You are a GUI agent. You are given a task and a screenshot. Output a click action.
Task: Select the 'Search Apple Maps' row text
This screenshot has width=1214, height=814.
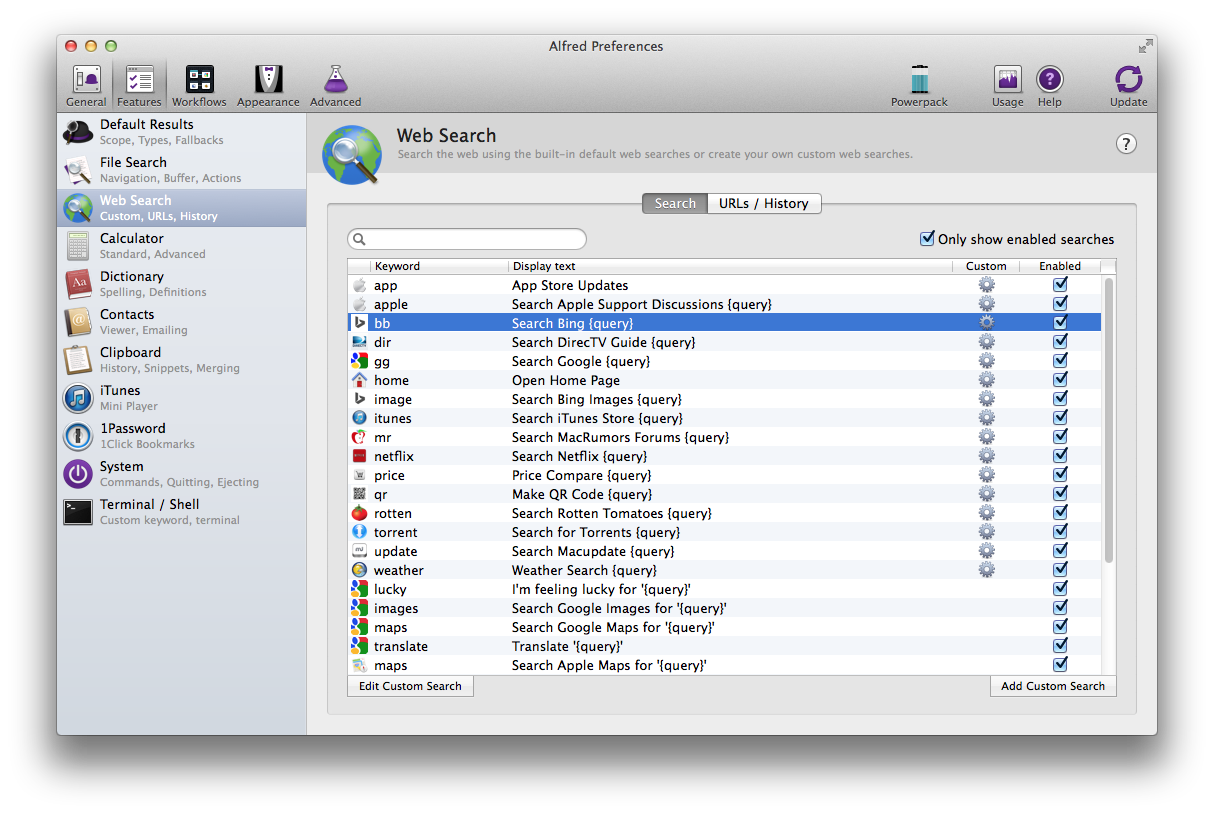609,665
